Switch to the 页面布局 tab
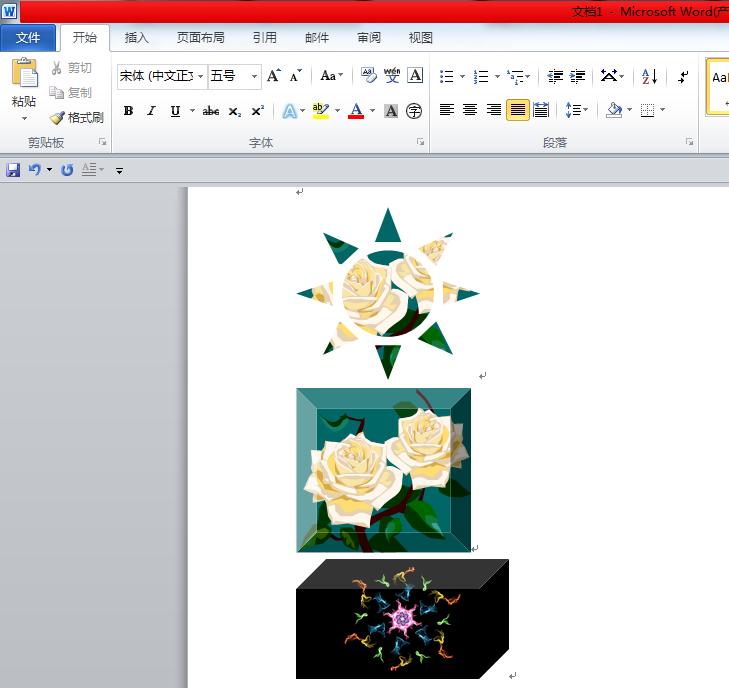The width and height of the screenshot is (729, 688). coord(200,38)
